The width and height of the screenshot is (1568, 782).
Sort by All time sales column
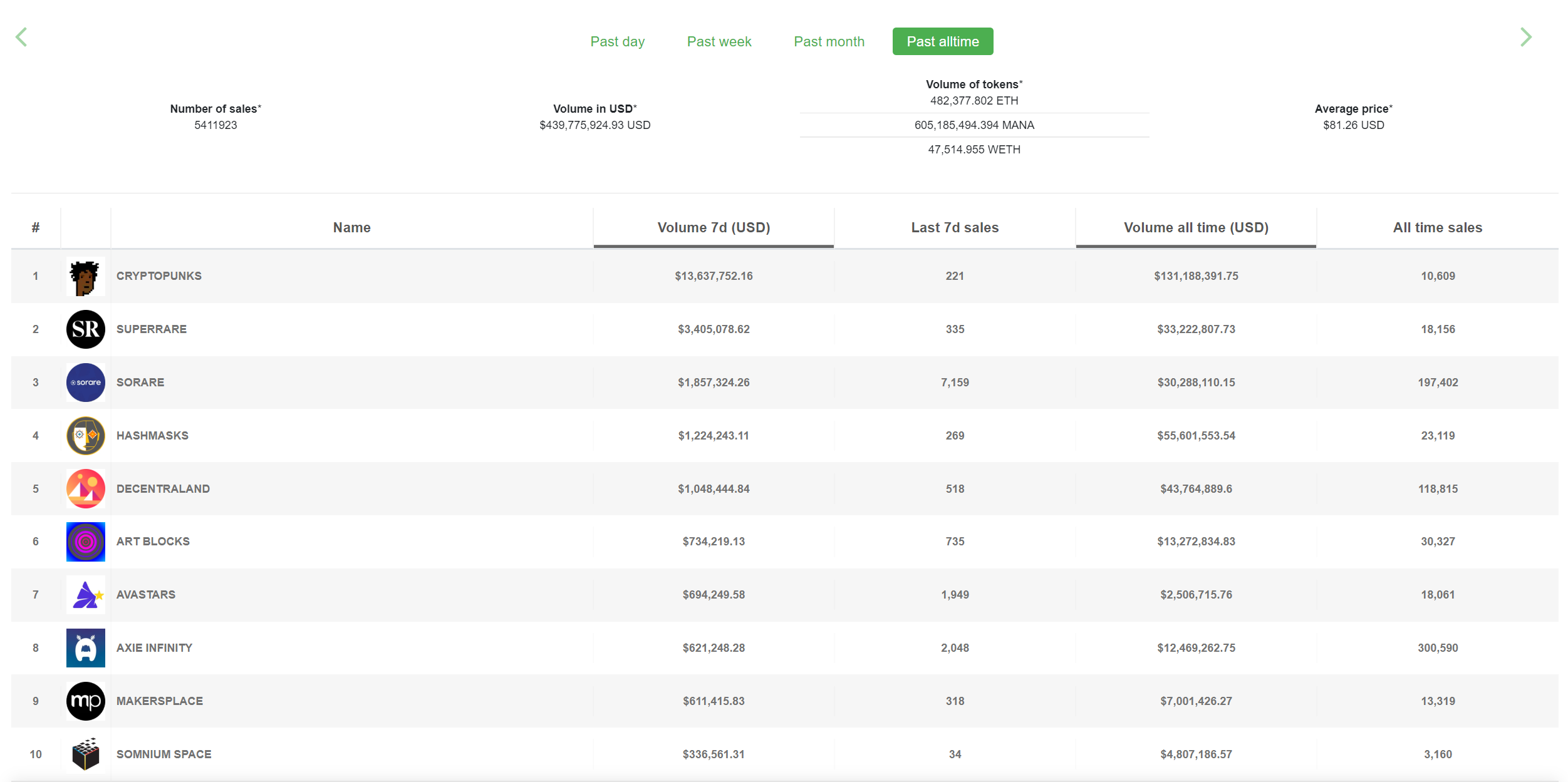1438,227
